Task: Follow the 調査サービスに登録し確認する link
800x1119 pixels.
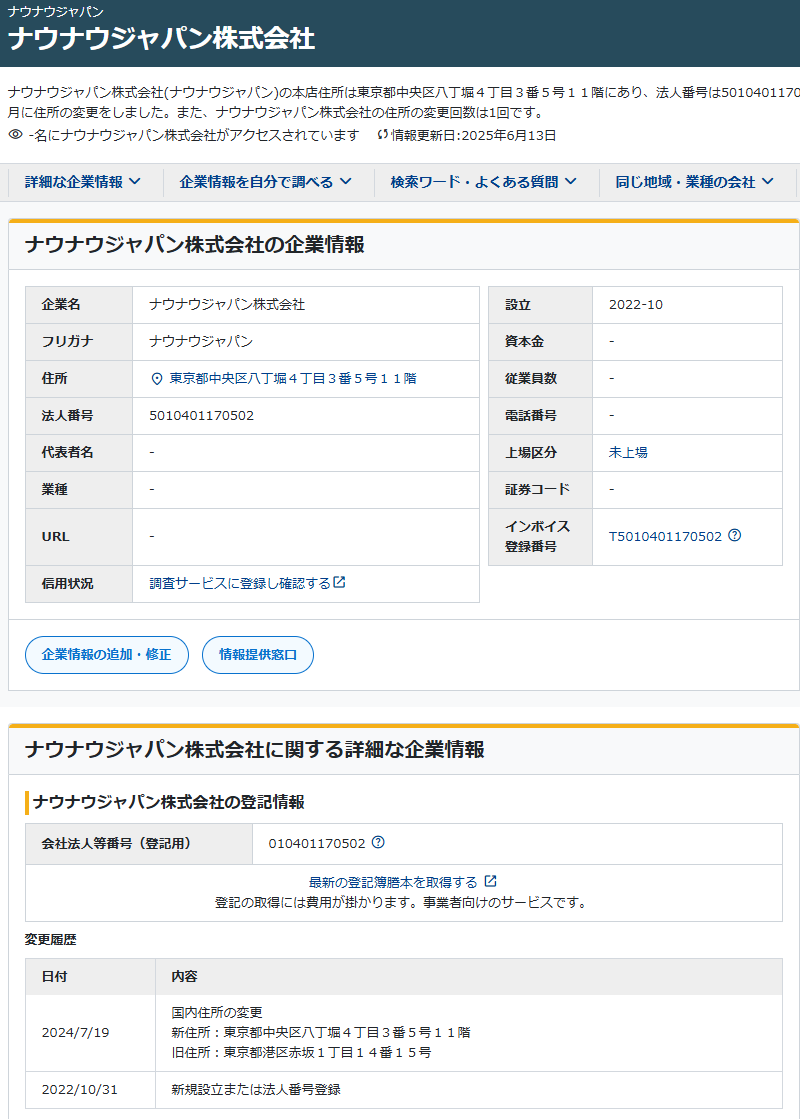Action: [x=239, y=583]
